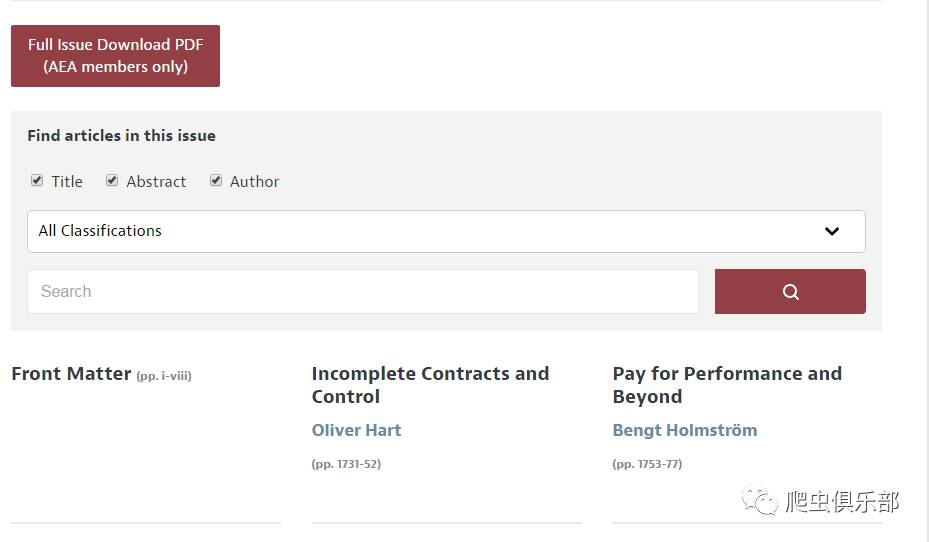Viewport: 929px width, 542px height.
Task: View author Oliver Hart's link
Action: pos(356,430)
